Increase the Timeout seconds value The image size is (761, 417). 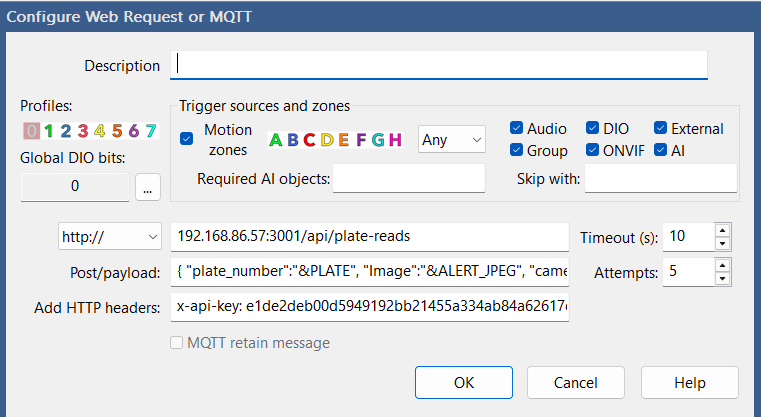pos(724,231)
